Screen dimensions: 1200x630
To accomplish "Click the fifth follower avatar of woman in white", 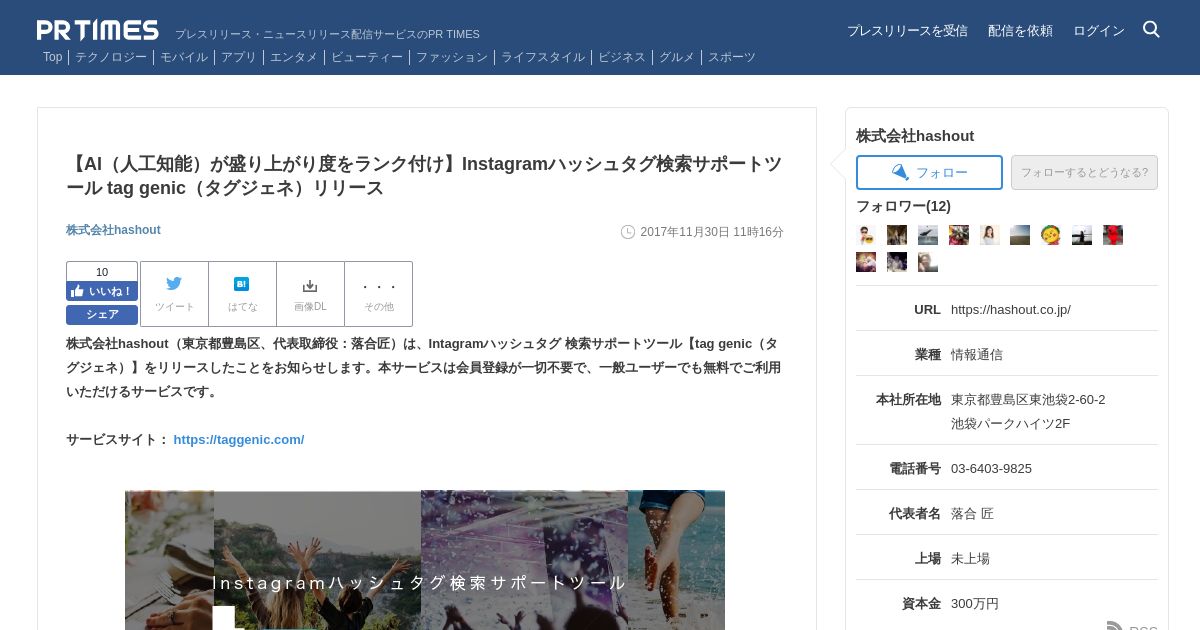I will pyautogui.click(x=990, y=235).
